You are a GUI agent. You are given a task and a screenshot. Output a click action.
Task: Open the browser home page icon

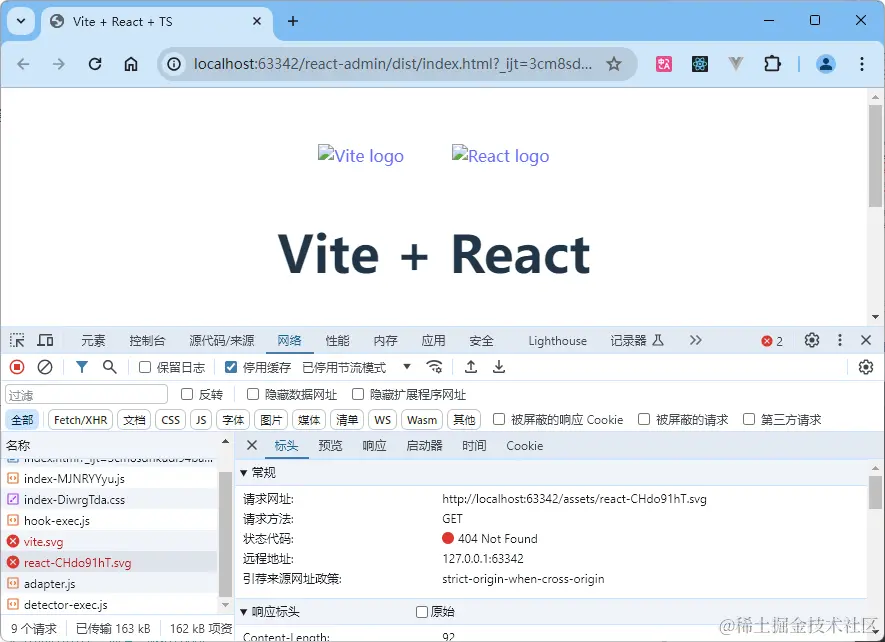coord(131,64)
